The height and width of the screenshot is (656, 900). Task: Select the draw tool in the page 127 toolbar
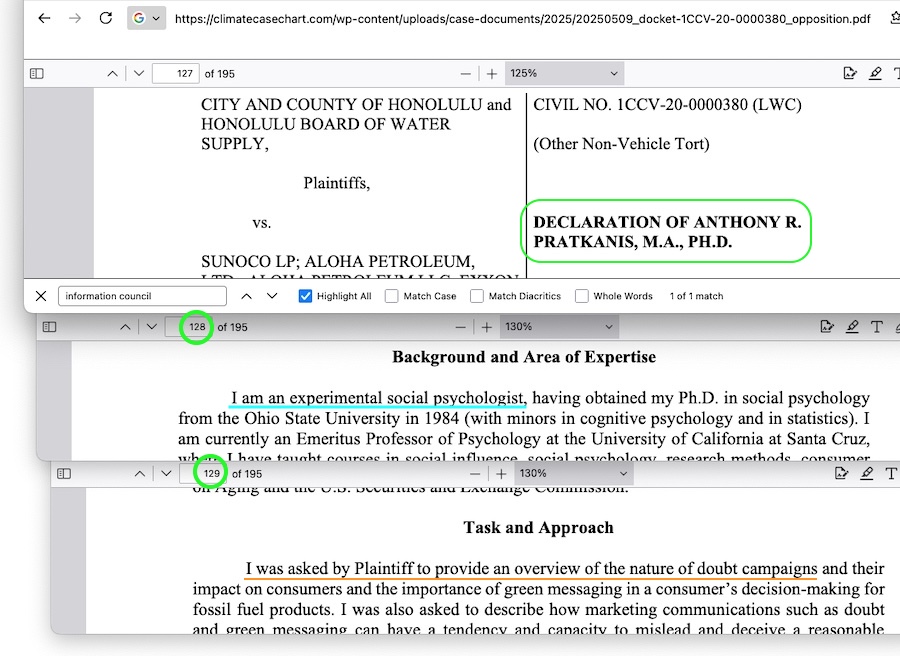coord(875,74)
